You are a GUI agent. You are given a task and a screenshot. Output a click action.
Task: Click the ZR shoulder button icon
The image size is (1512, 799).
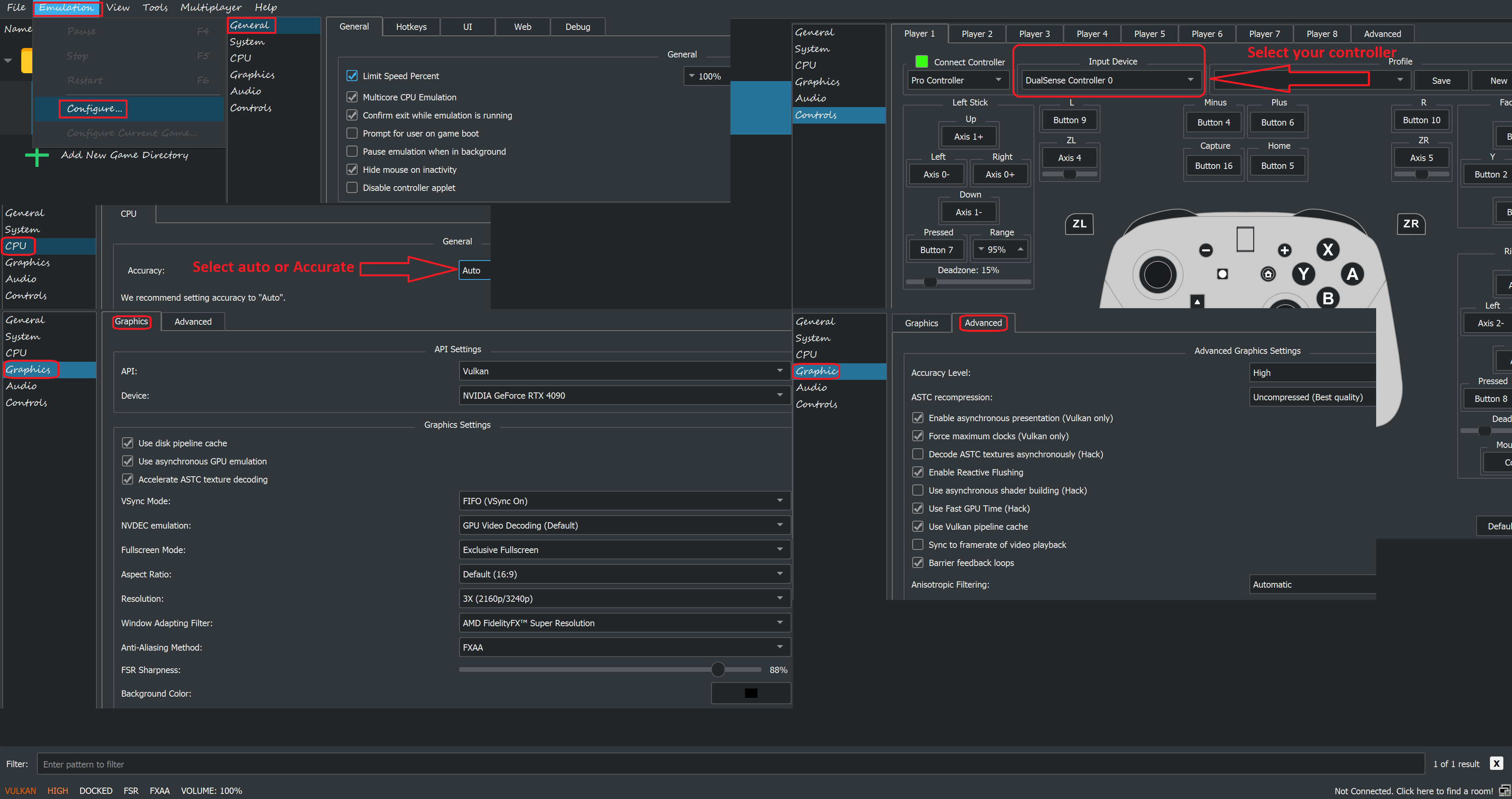[x=1411, y=224]
